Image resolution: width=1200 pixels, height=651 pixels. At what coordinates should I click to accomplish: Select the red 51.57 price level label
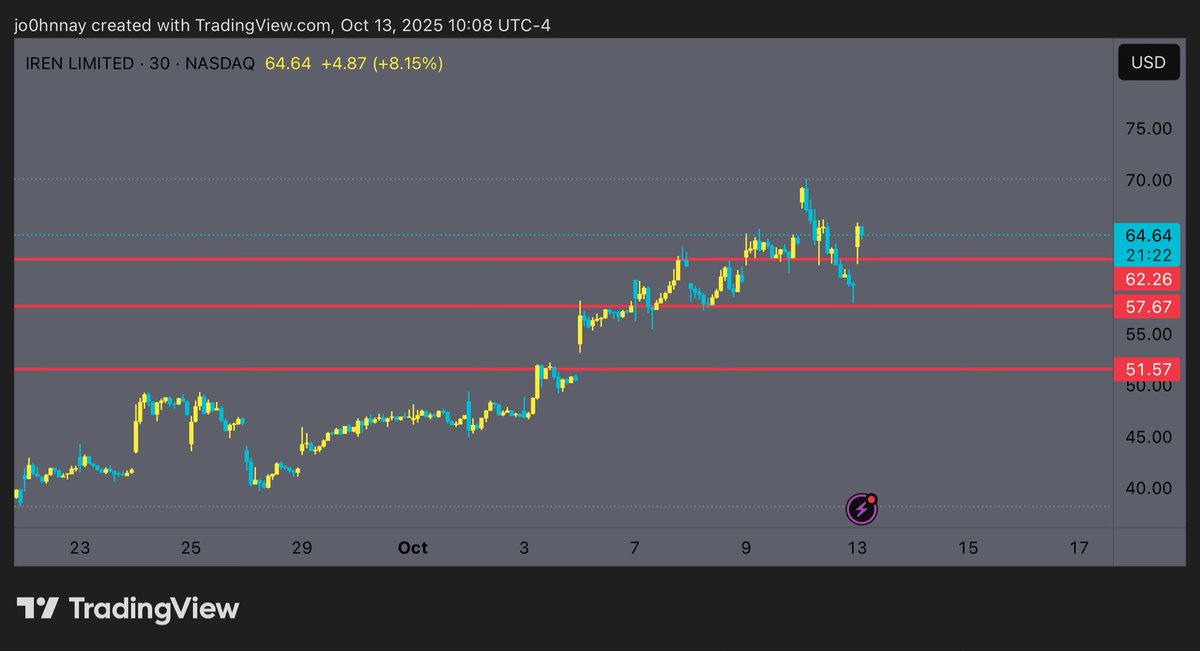pos(1147,370)
